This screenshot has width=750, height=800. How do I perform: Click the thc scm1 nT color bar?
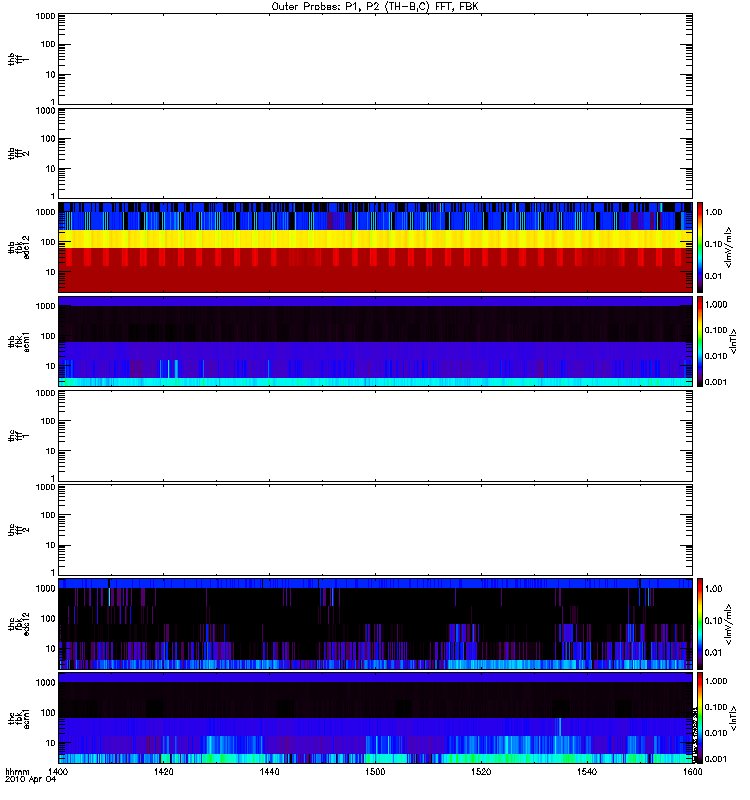[700, 718]
